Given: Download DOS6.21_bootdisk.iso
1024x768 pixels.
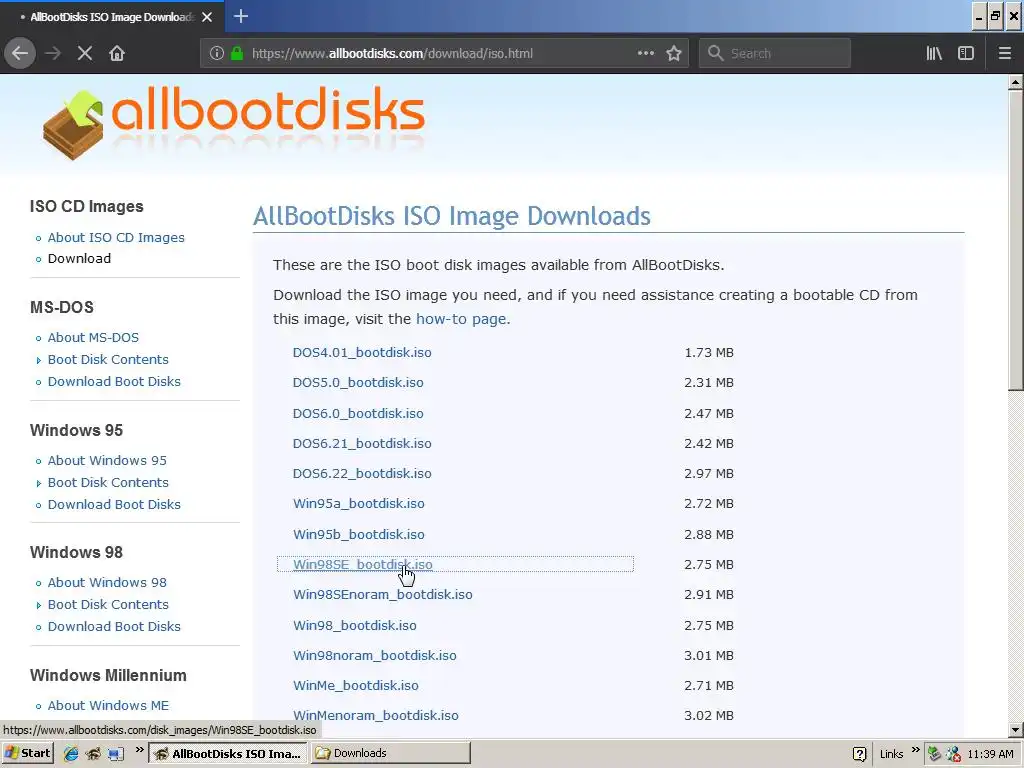Looking at the screenshot, I should tap(362, 443).
